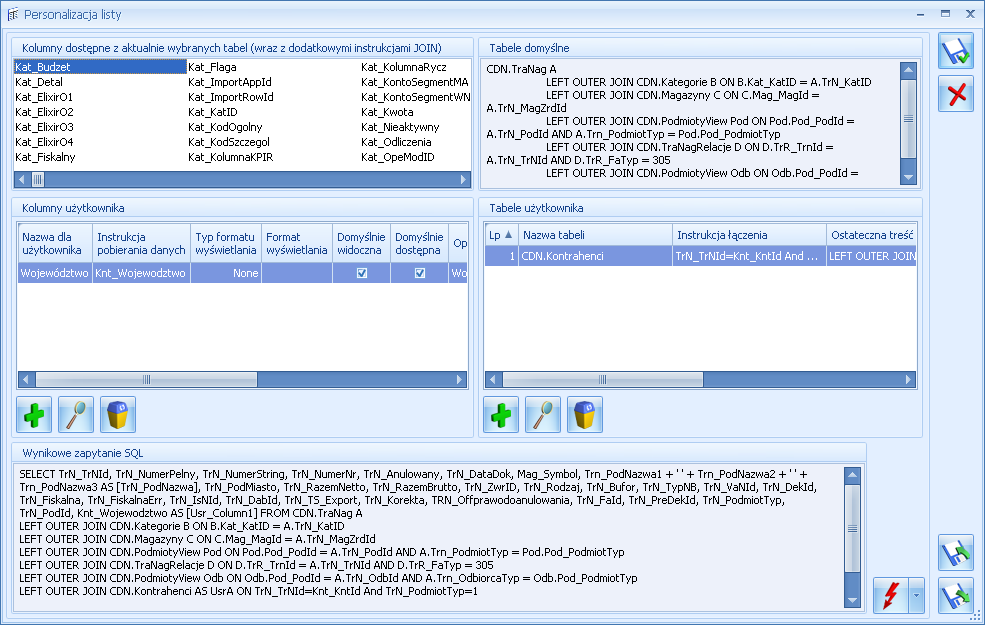
Task: Click Województwo cell in user columns
Action: (x=55, y=273)
